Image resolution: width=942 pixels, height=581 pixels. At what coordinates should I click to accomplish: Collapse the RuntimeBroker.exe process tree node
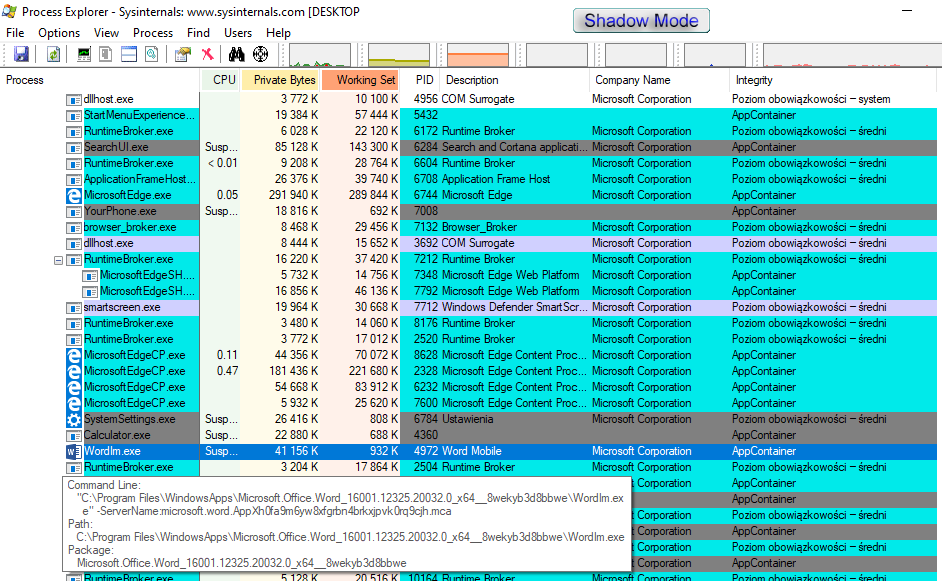click(x=58, y=260)
